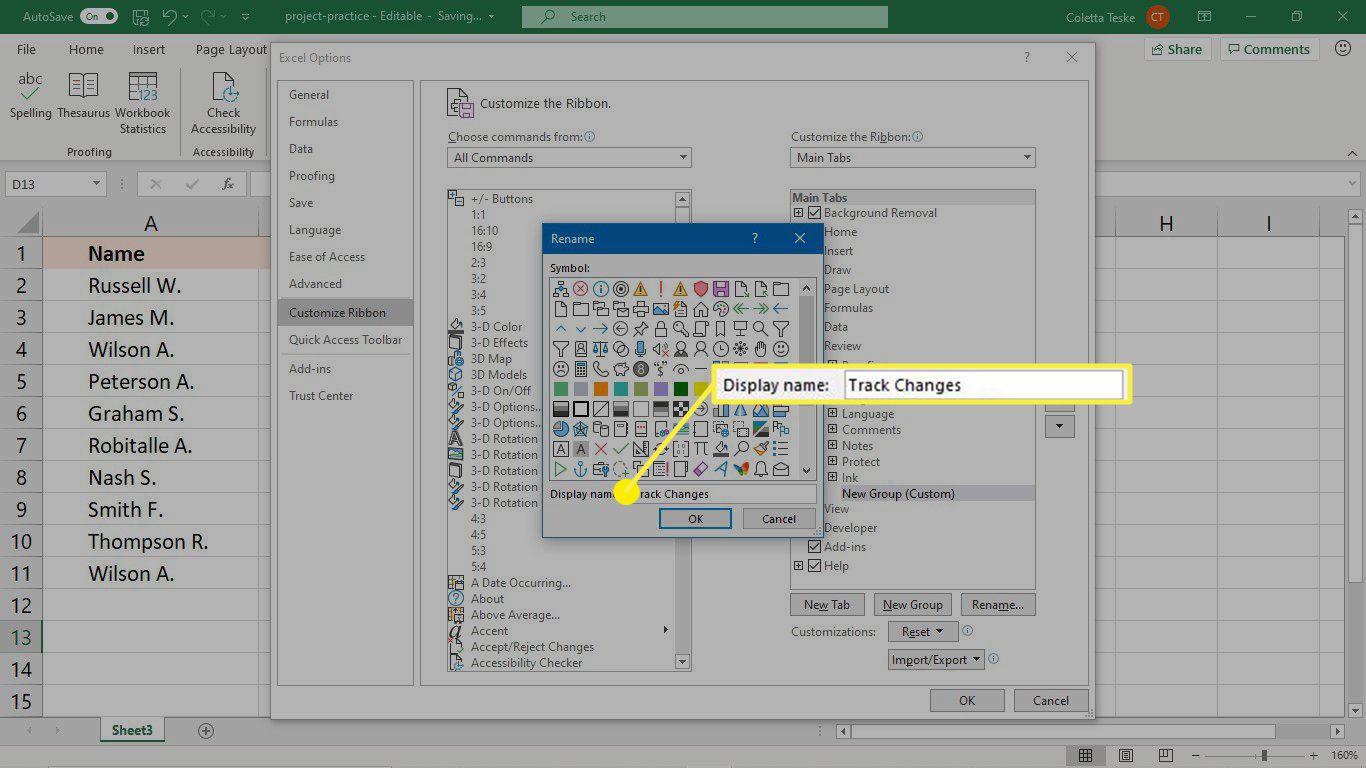Viewport: 1366px width, 768px height.
Task: Click the New Tab button
Action: tap(827, 605)
